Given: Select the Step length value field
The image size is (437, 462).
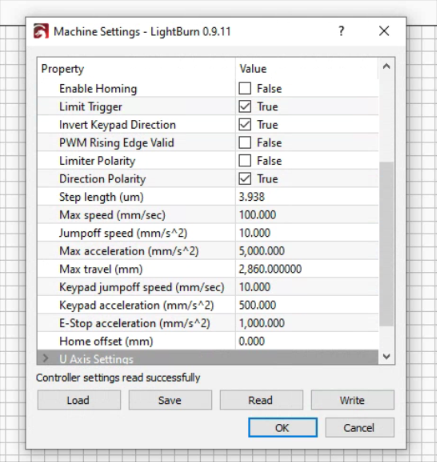Looking at the screenshot, I should tap(307, 197).
